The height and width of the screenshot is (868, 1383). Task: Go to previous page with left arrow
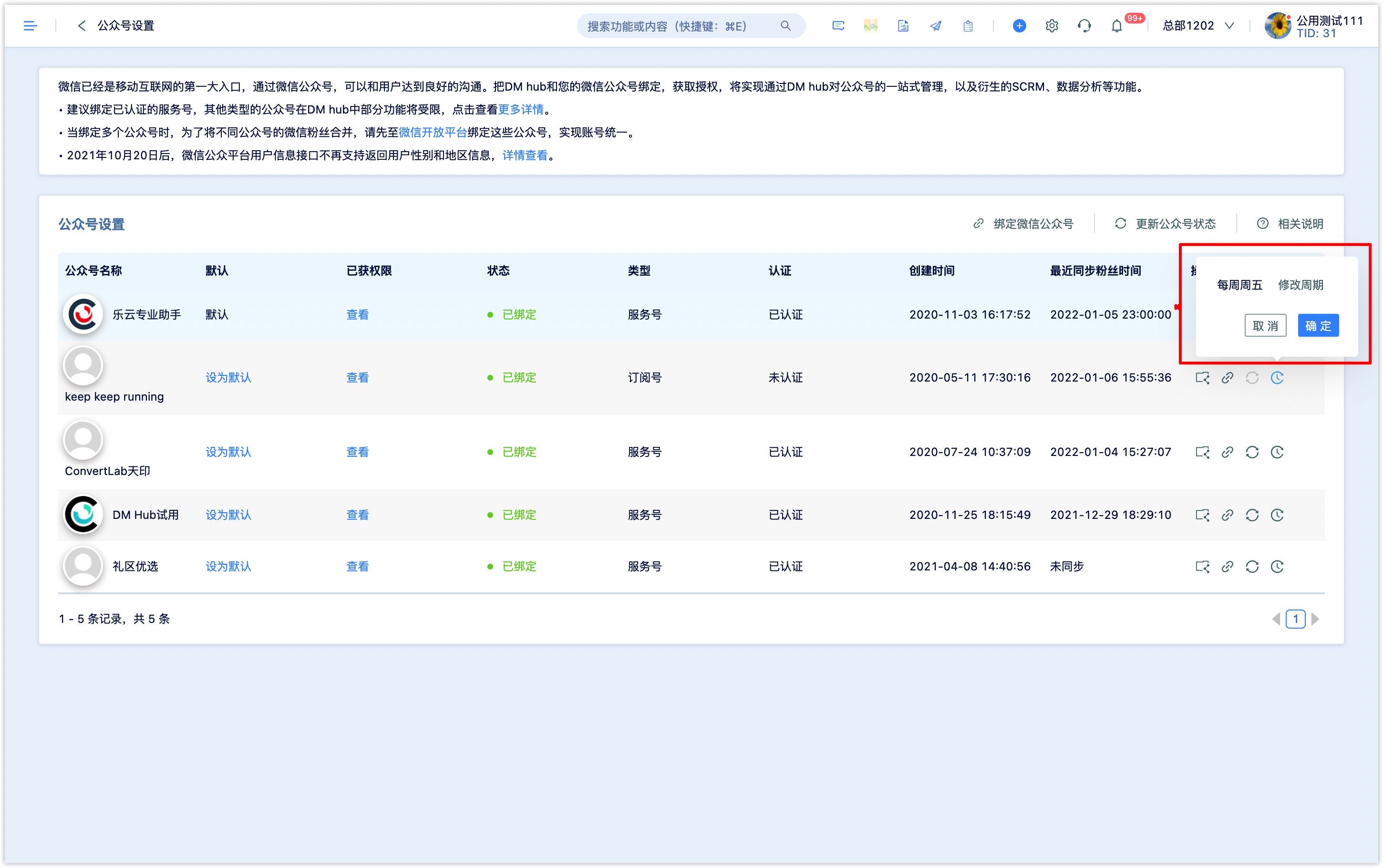click(x=1276, y=619)
